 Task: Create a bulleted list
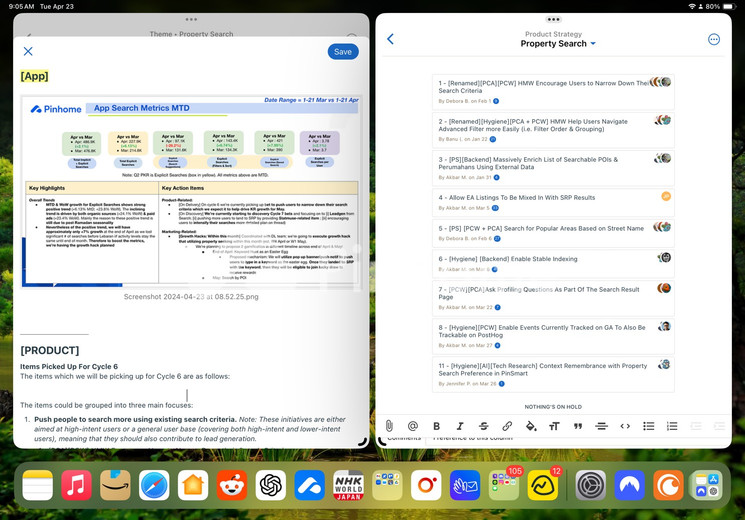(649, 426)
